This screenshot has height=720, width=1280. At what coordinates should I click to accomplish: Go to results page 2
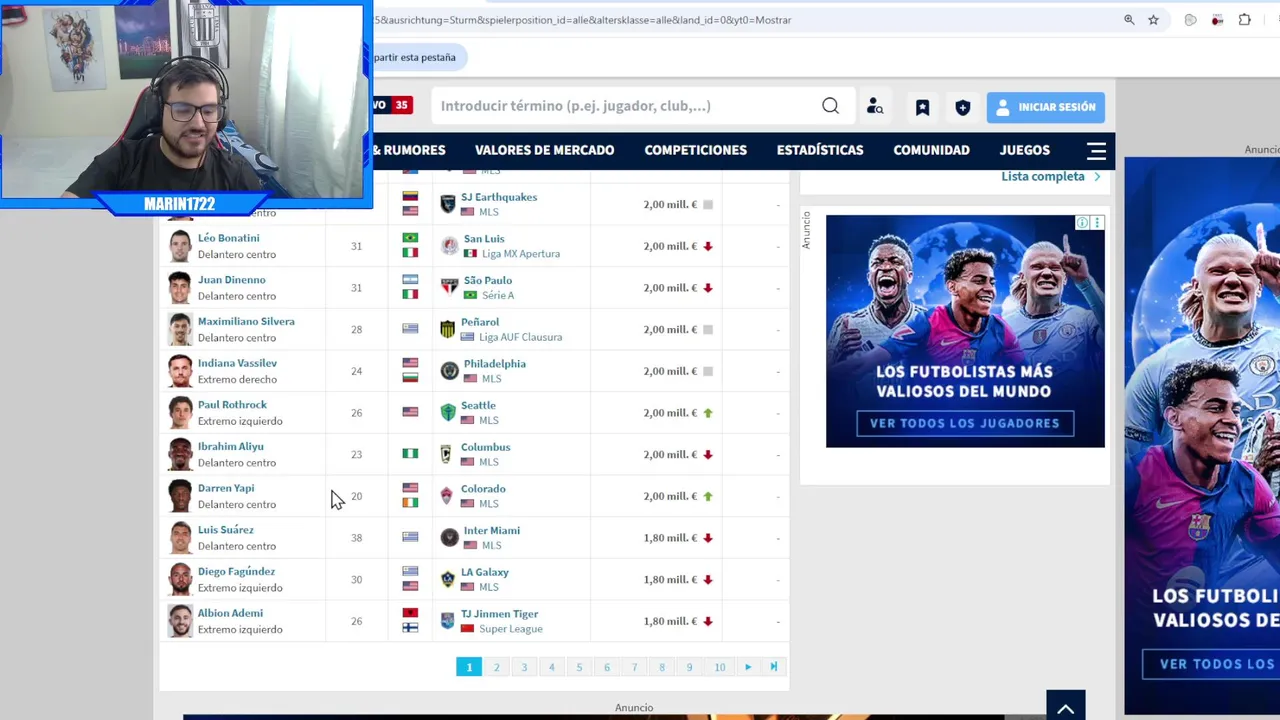pyautogui.click(x=496, y=667)
